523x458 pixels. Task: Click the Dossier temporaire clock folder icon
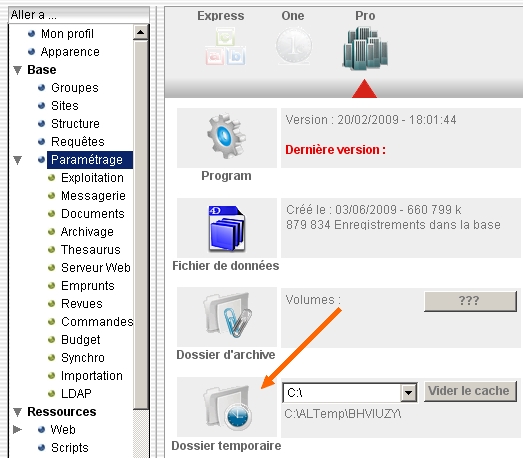(226, 408)
